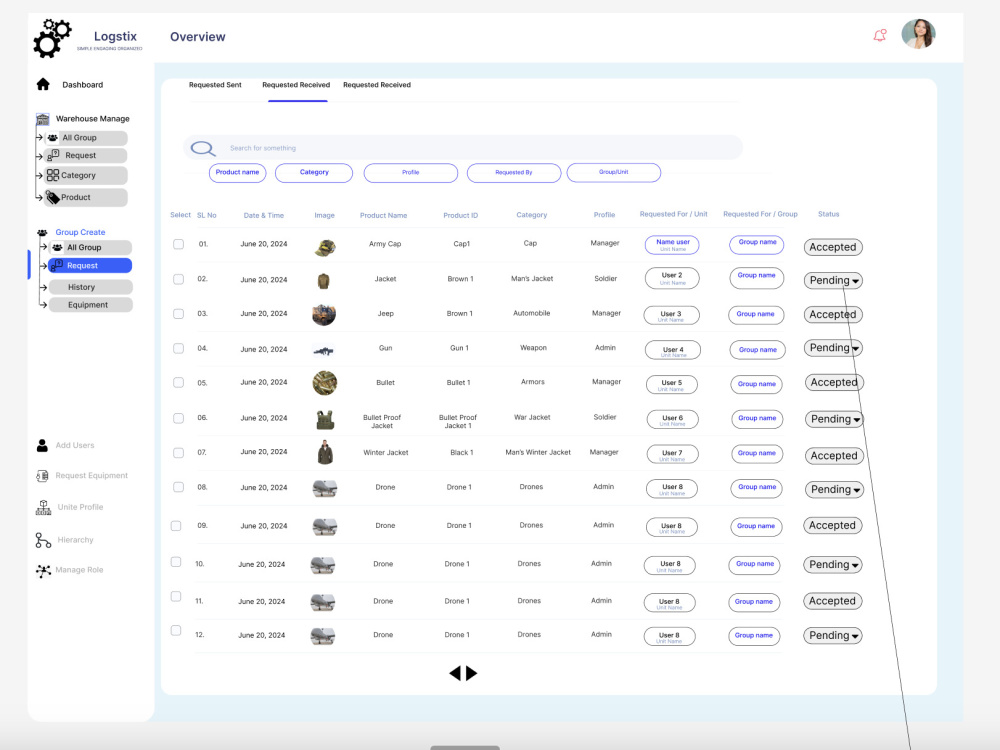Select row 05 Bullet checkbox
The width and height of the screenshot is (1000, 750).
[x=179, y=383]
